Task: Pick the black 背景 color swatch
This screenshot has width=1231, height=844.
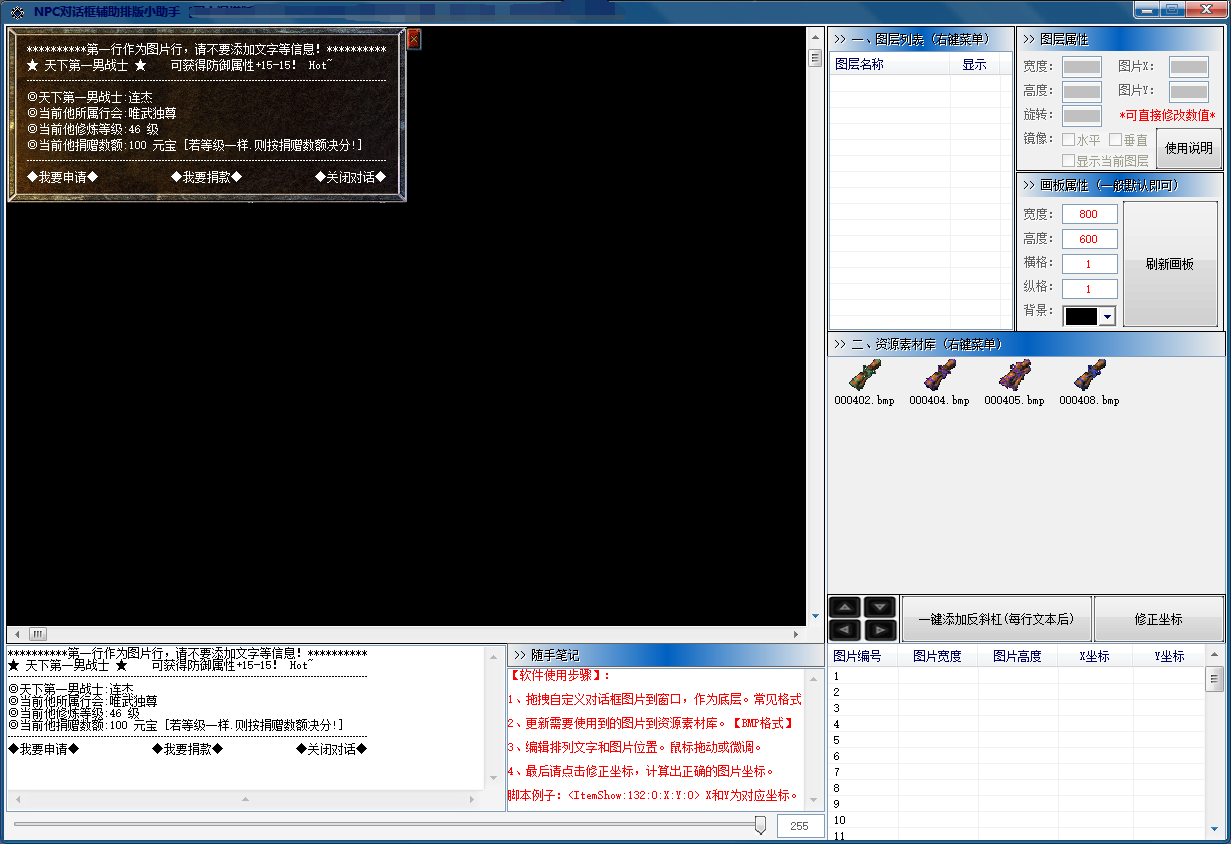Action: [x=1081, y=316]
